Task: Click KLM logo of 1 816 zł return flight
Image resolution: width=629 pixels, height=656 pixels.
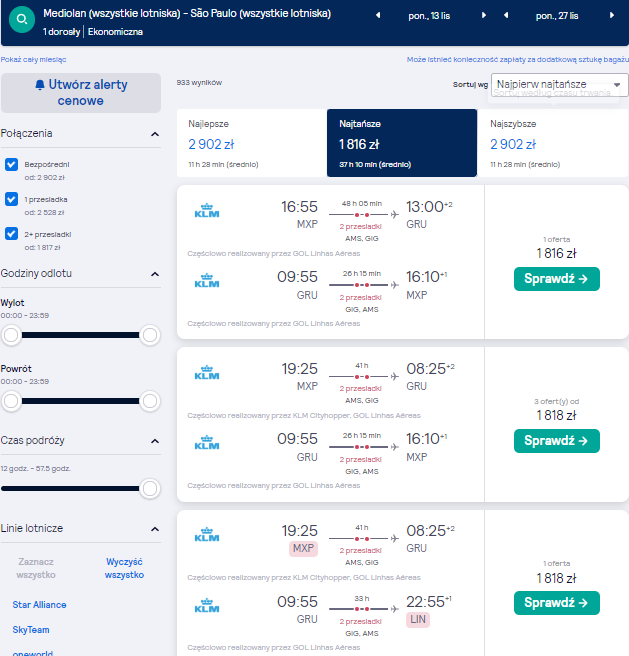Action: tap(207, 280)
